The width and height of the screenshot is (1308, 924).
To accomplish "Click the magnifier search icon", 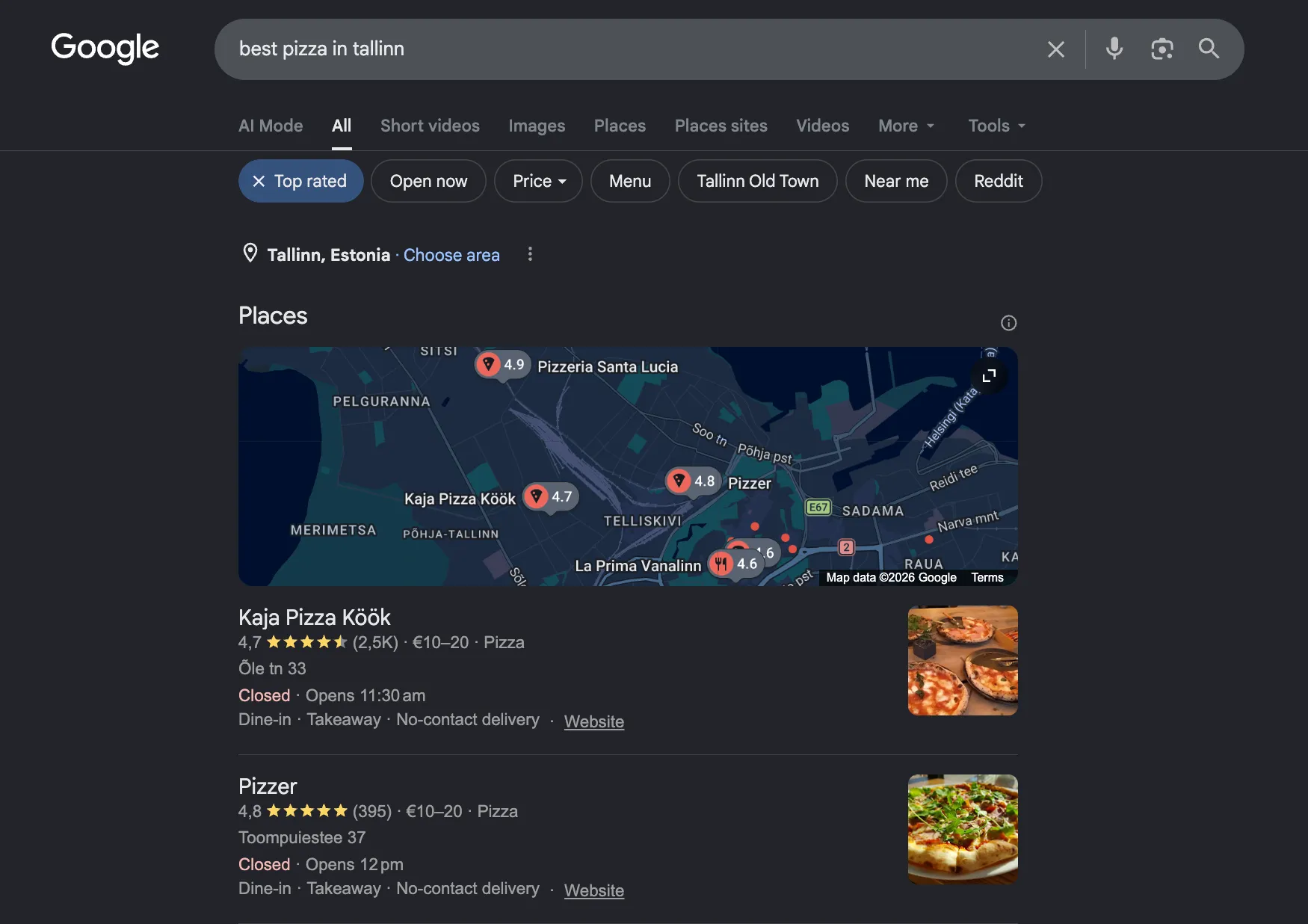I will click(x=1209, y=49).
